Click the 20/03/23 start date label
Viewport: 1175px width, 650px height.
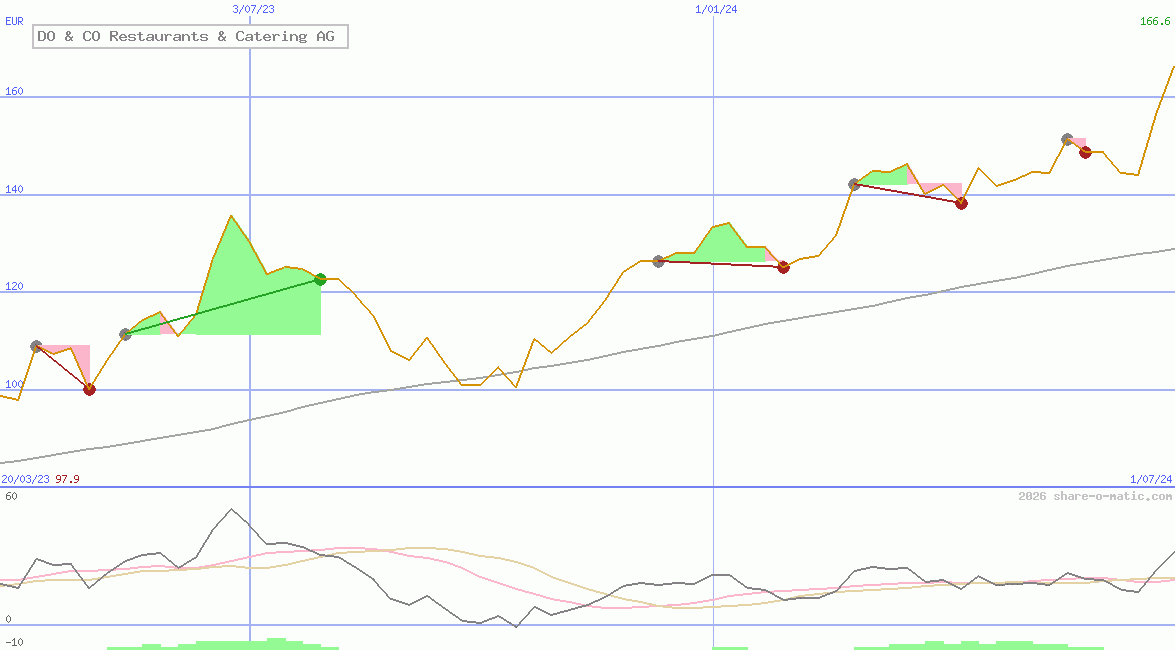26,479
